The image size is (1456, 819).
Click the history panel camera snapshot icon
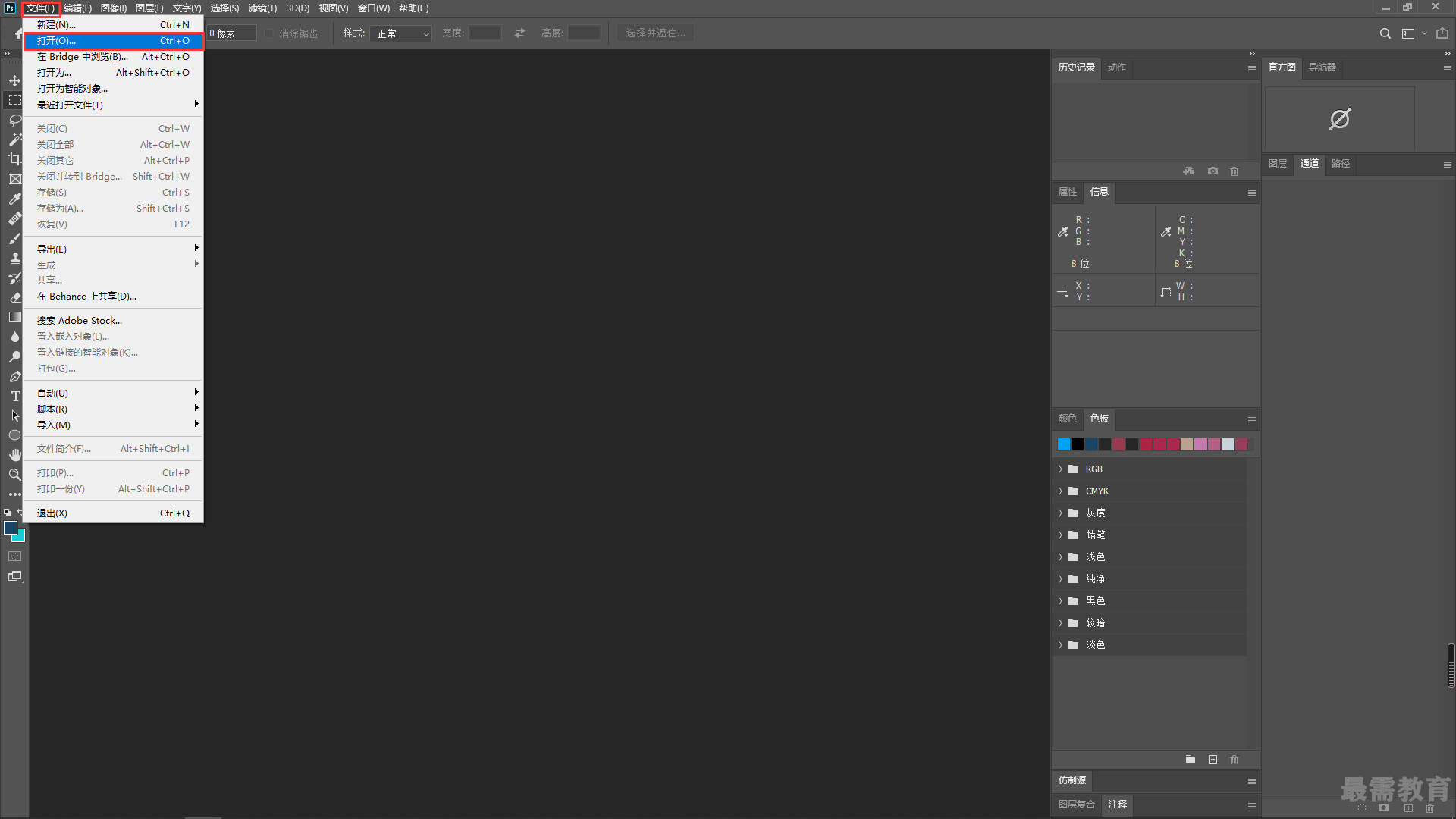click(x=1213, y=171)
